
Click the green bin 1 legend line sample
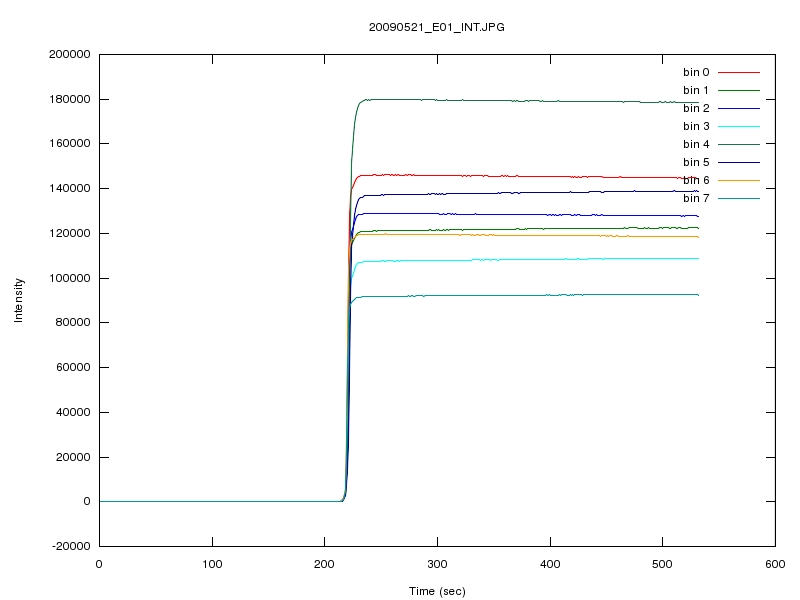[739, 90]
